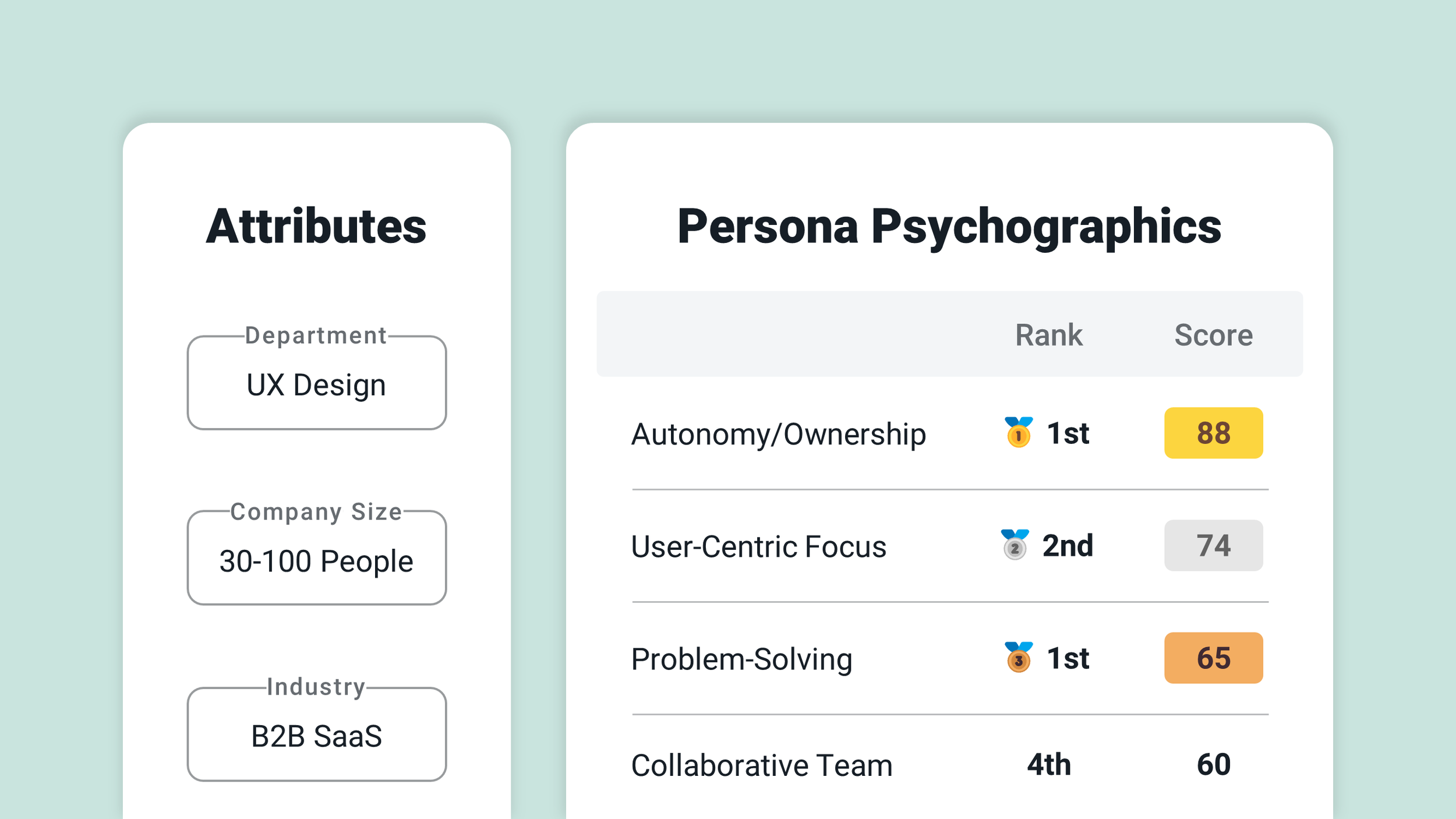Open the Department field showing UX Design

click(x=317, y=383)
